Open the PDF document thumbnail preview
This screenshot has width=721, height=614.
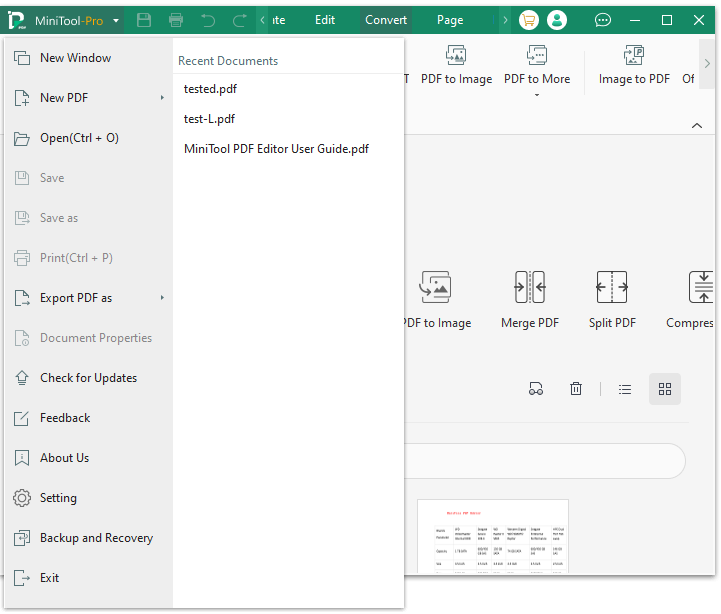[x=493, y=536]
